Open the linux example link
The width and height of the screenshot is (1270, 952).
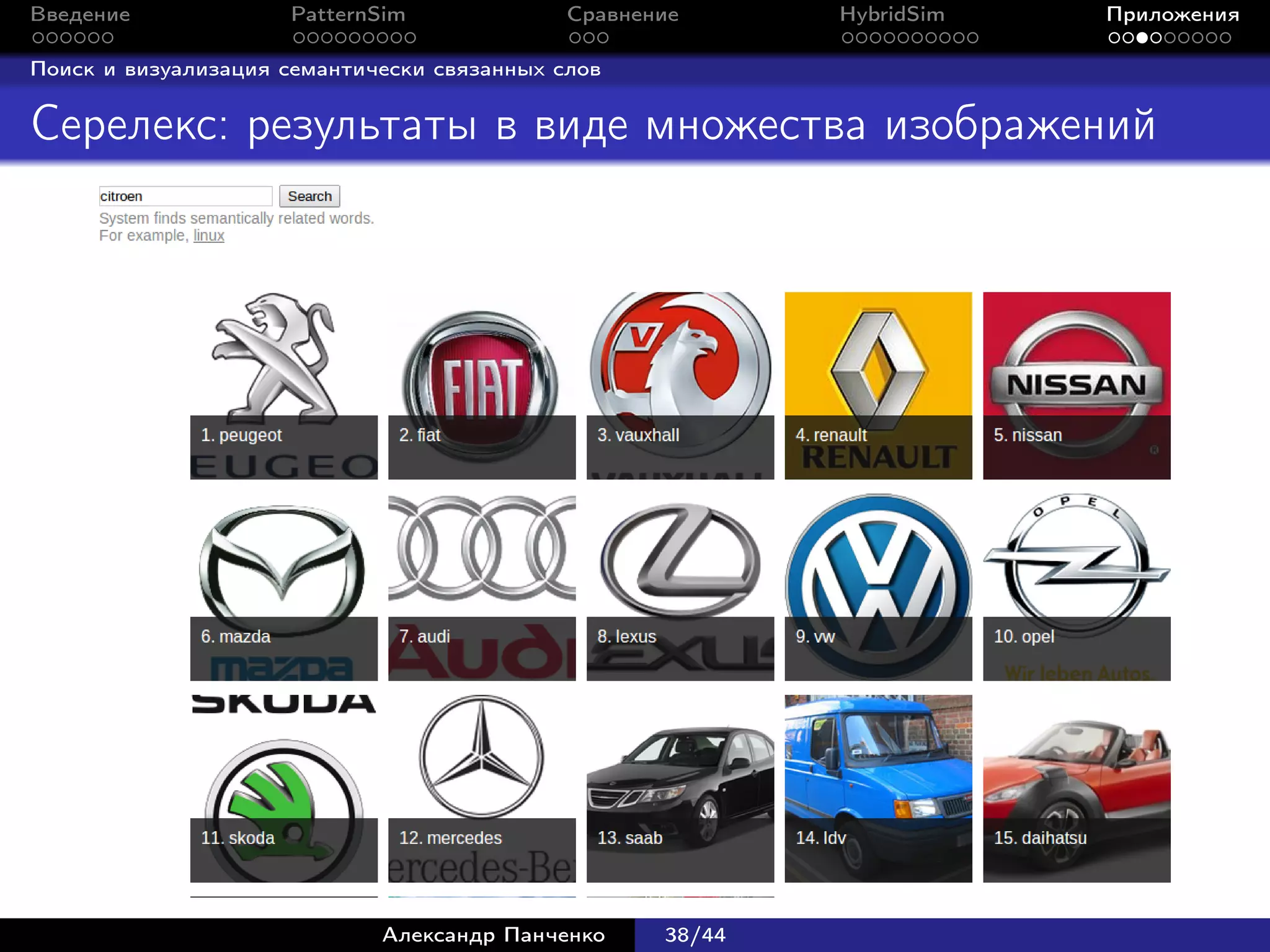coord(208,236)
